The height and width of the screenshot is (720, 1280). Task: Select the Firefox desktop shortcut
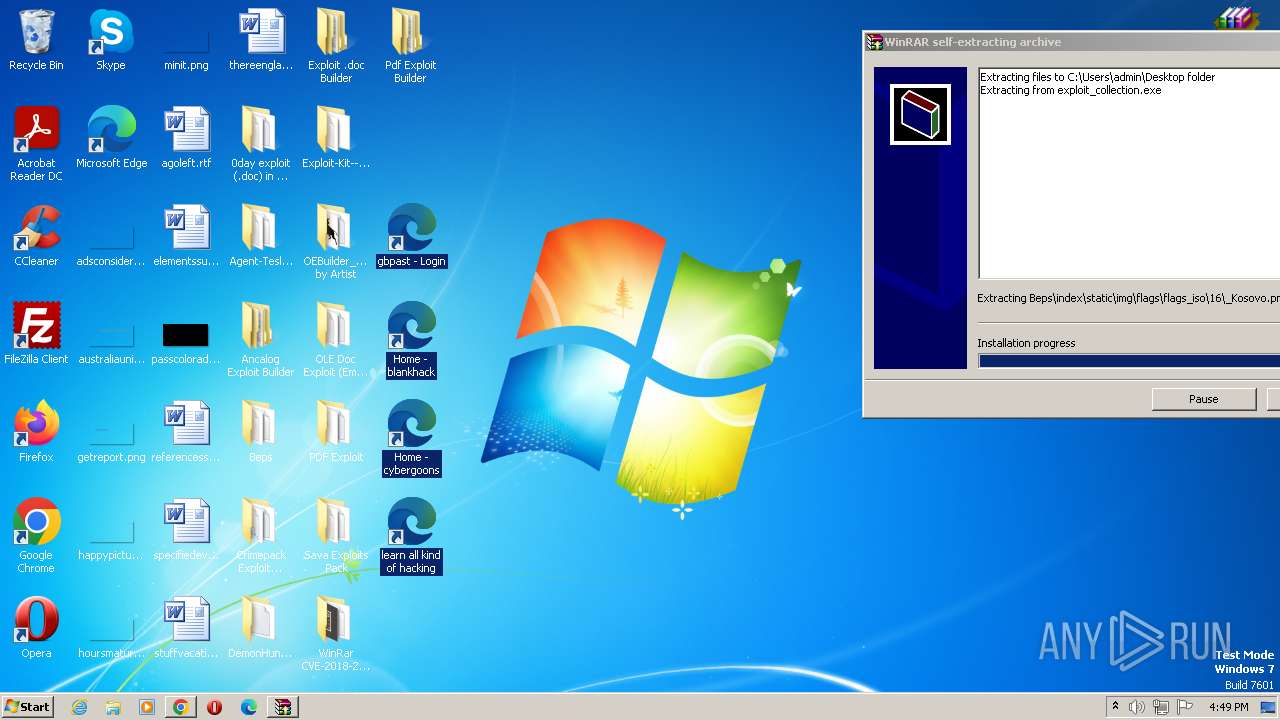(36, 433)
